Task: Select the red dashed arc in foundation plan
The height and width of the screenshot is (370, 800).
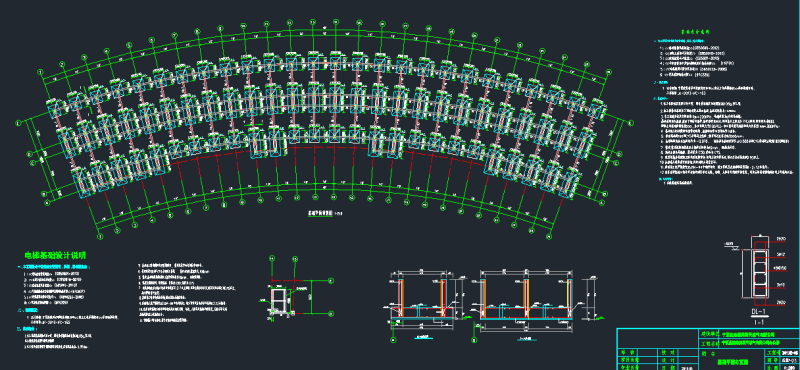Action: 327,148
